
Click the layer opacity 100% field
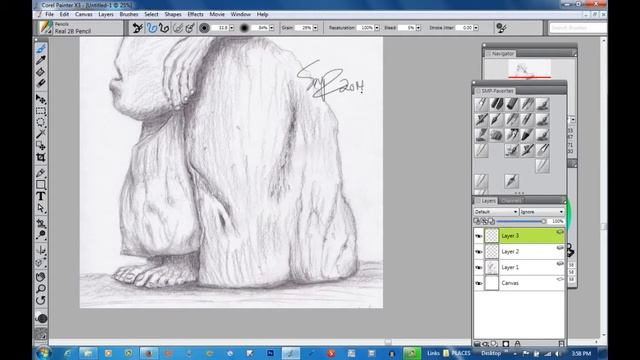[x=557, y=221]
